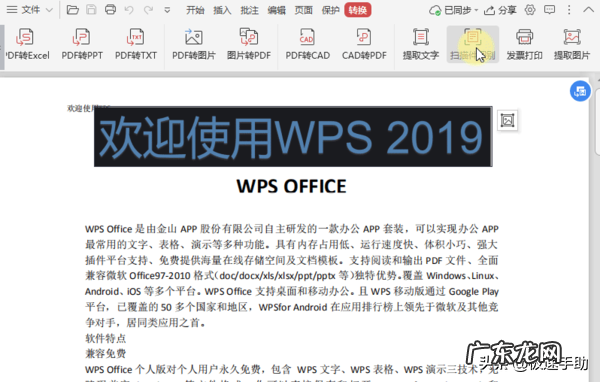
Task: Open the settings gear icon
Action: tap(530, 10)
